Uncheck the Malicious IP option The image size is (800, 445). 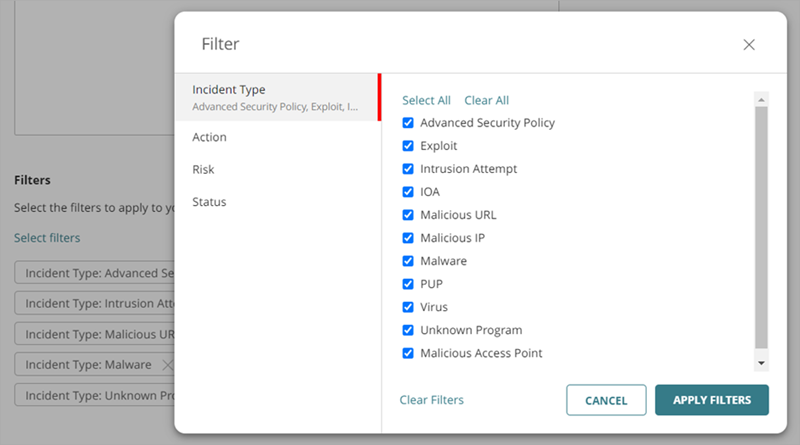(408, 238)
